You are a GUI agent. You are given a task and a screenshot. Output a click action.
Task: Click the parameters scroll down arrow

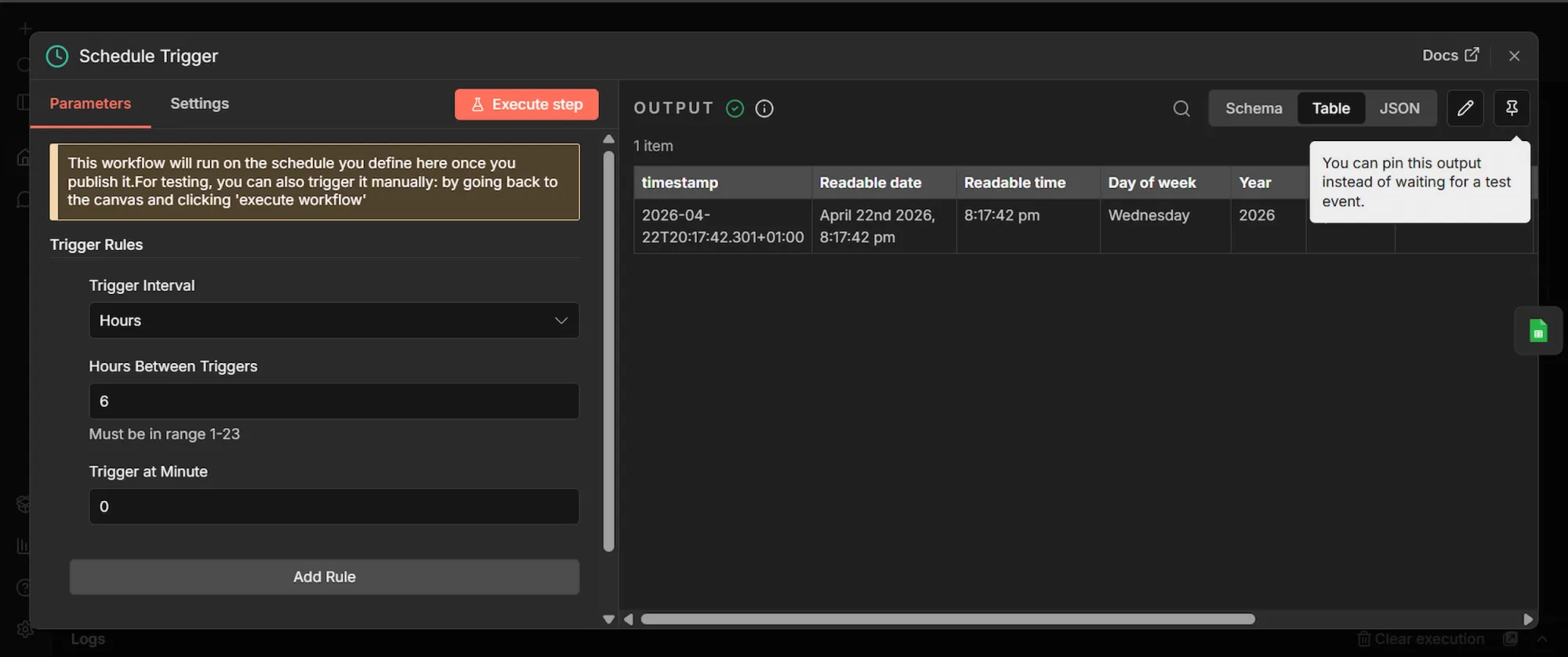(x=608, y=619)
